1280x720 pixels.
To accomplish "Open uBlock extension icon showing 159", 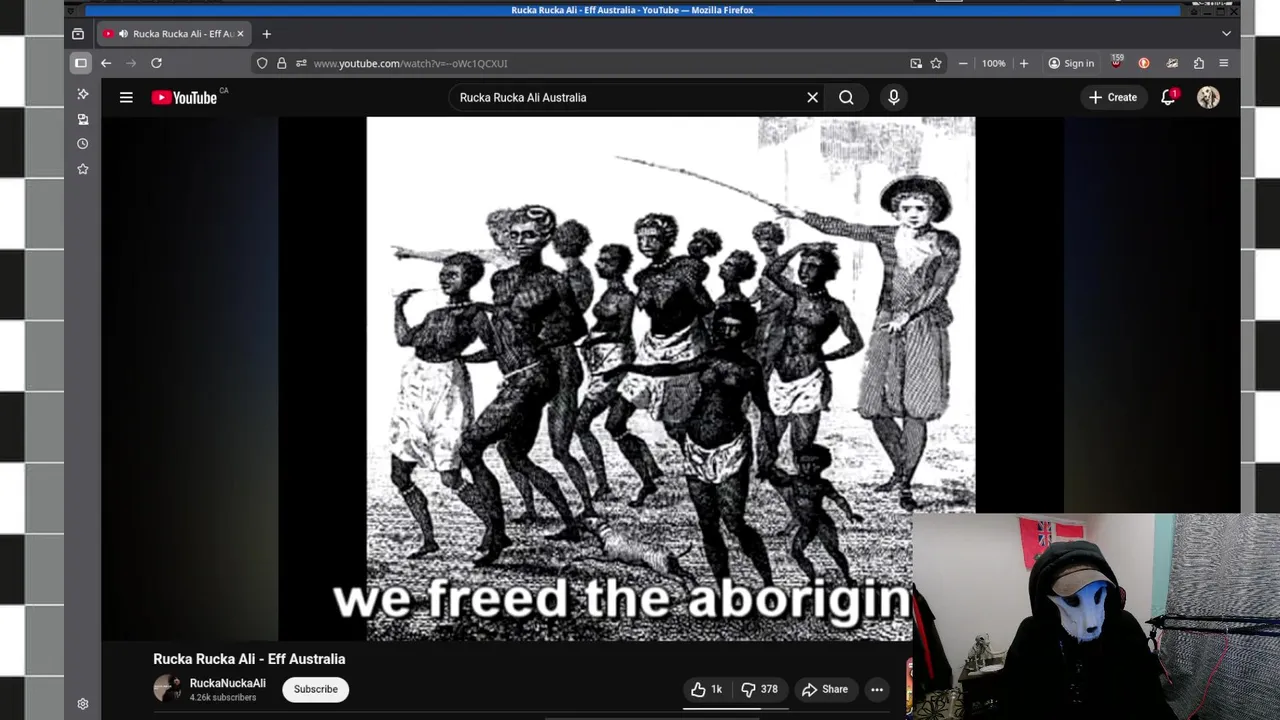I will (1117, 63).
